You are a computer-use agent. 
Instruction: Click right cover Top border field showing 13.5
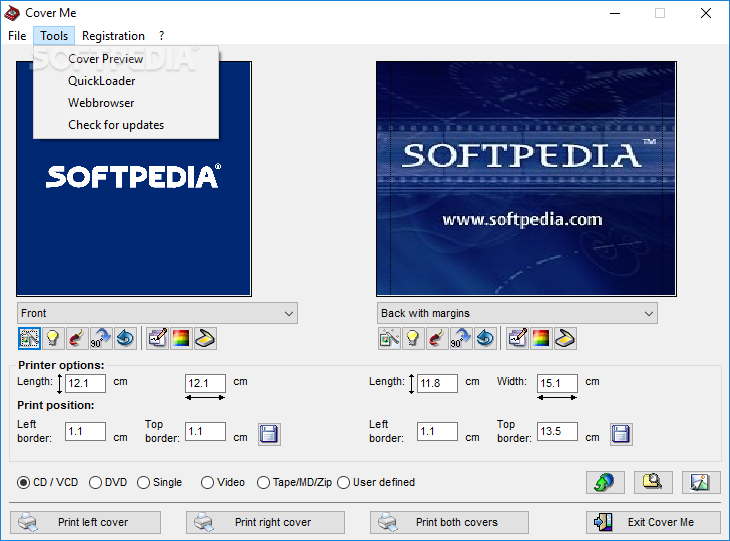(x=557, y=432)
